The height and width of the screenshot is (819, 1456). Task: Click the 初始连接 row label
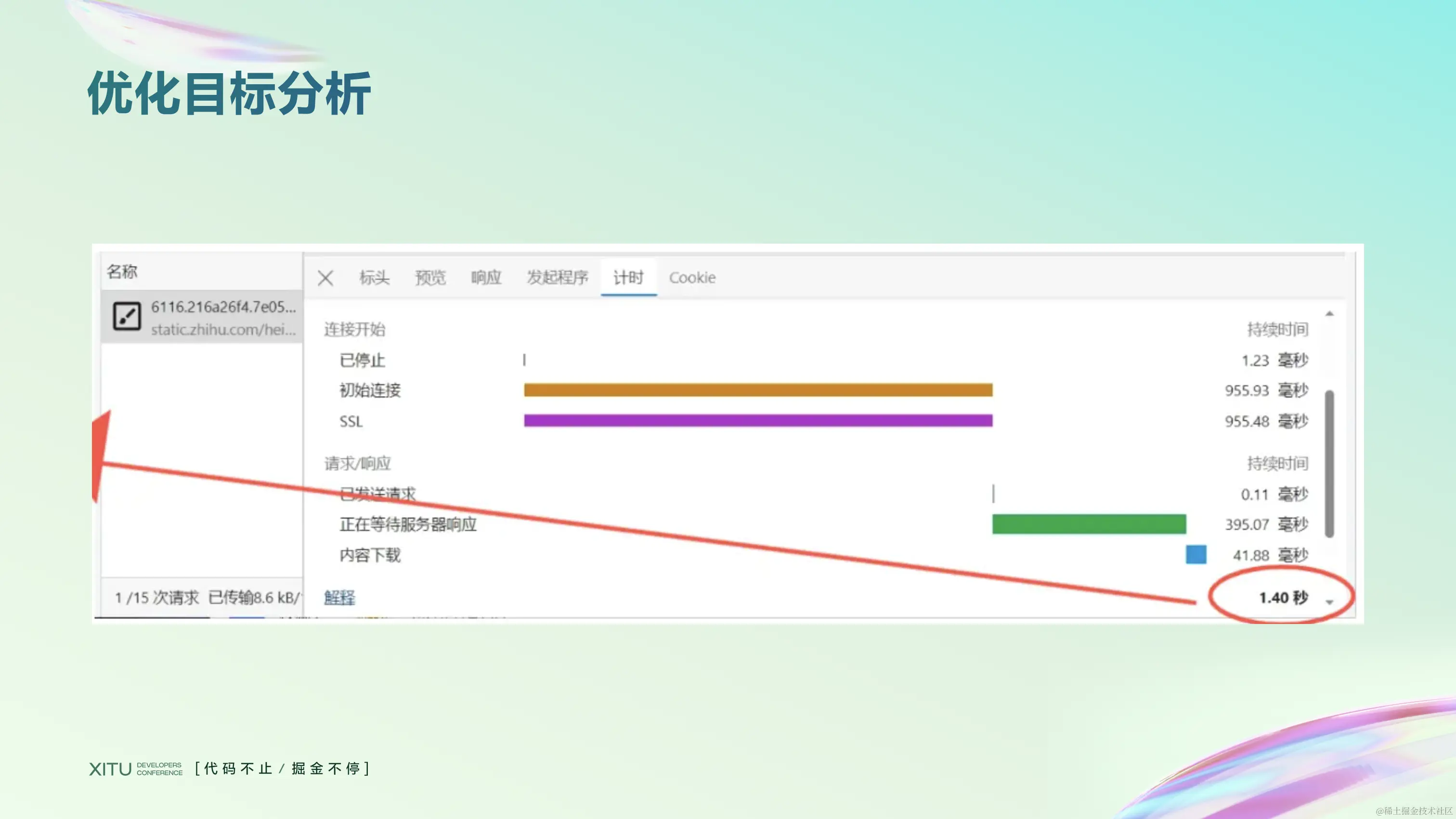point(370,390)
